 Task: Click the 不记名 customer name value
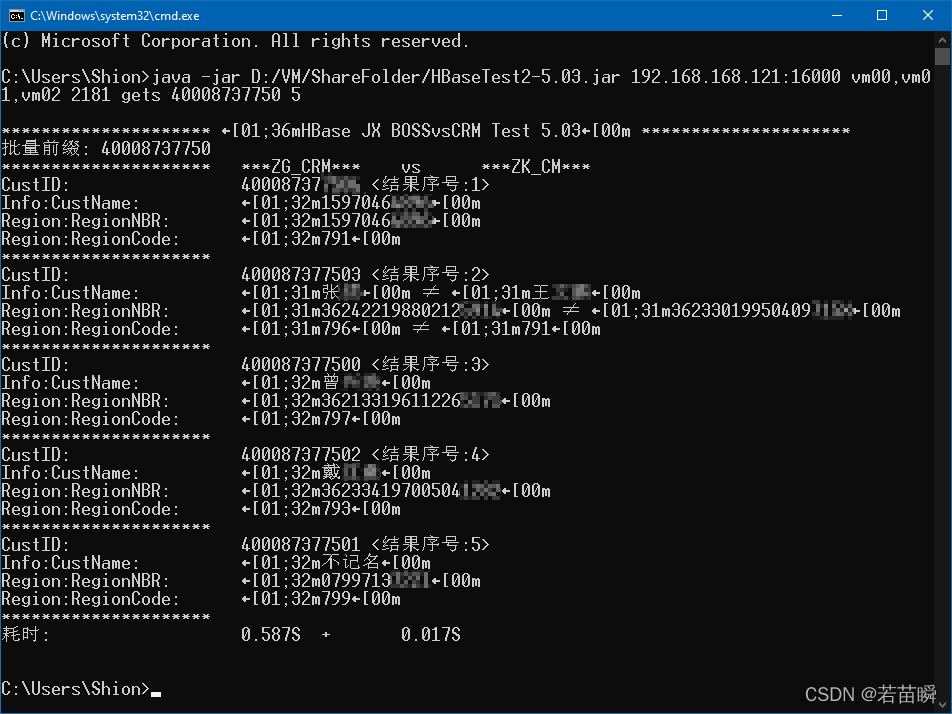350,563
